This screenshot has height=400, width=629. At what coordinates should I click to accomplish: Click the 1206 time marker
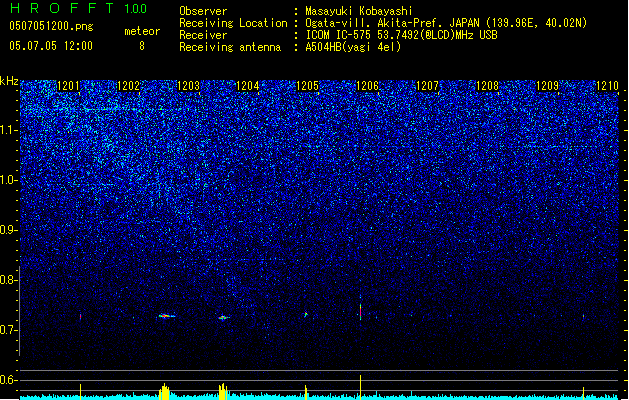tap(367, 85)
